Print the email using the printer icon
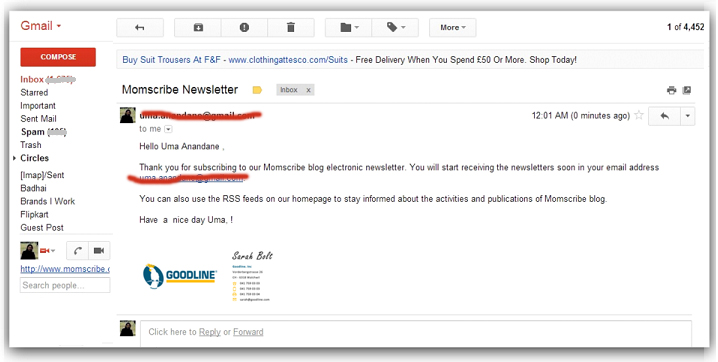The image size is (718, 362). pyautogui.click(x=671, y=90)
